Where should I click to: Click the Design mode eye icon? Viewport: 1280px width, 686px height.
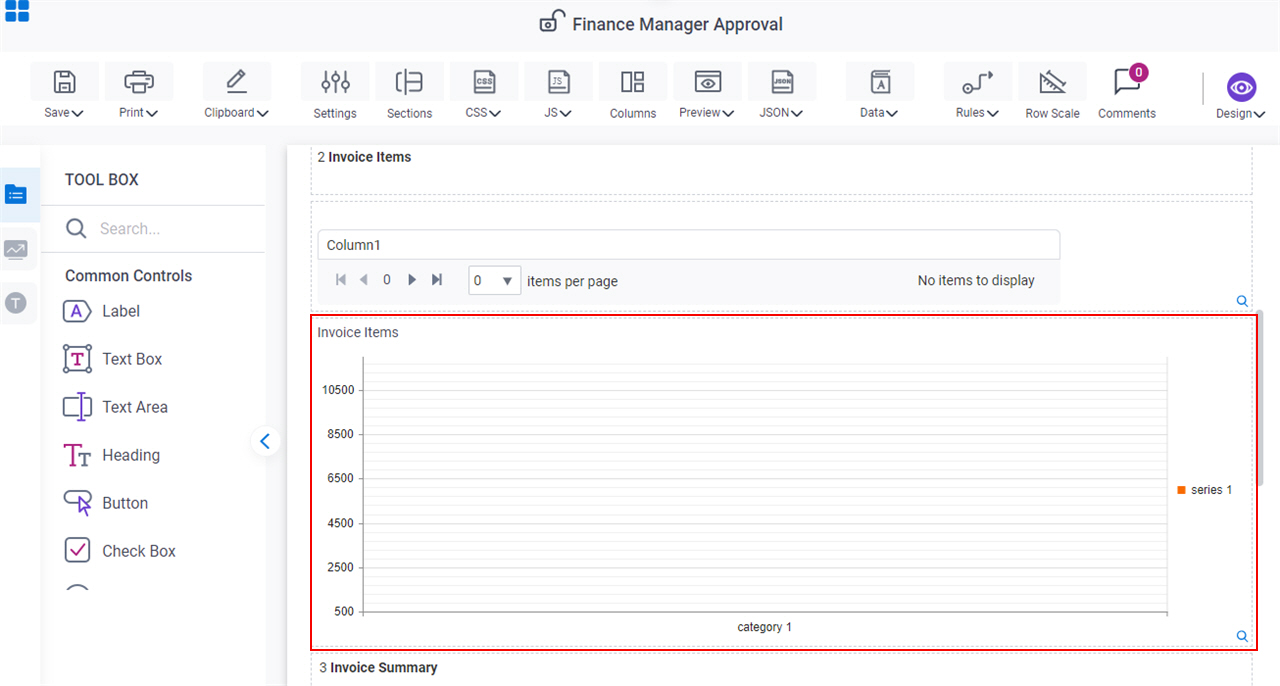[1241, 87]
